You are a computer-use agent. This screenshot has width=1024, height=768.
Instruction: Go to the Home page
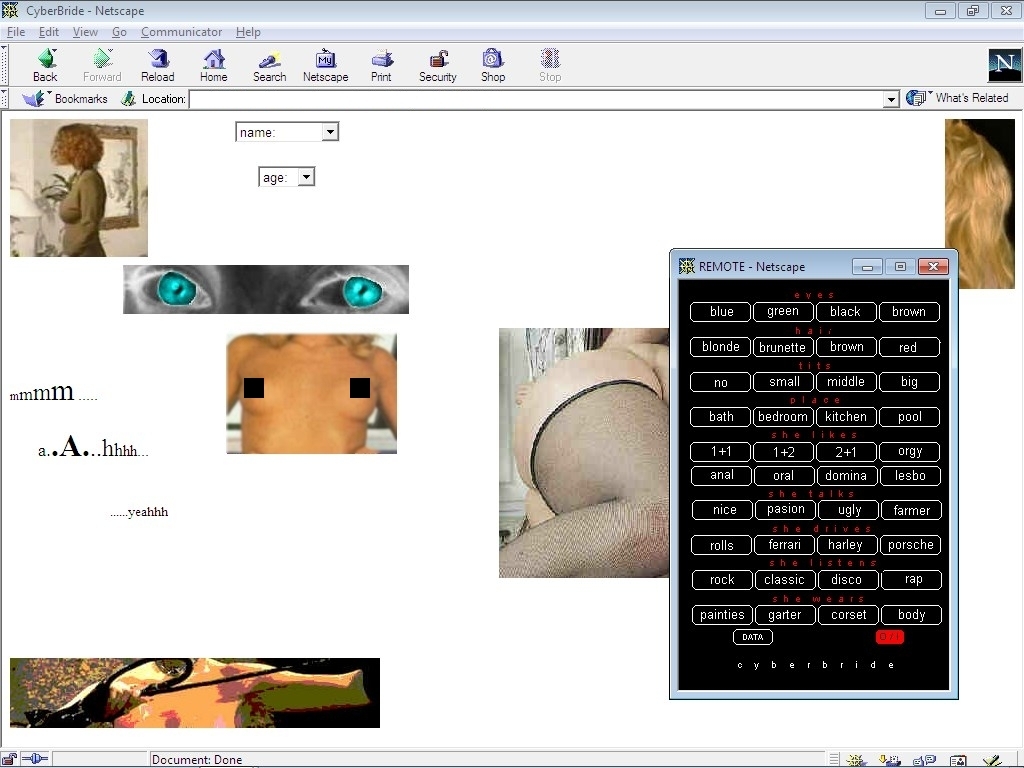[x=213, y=64]
